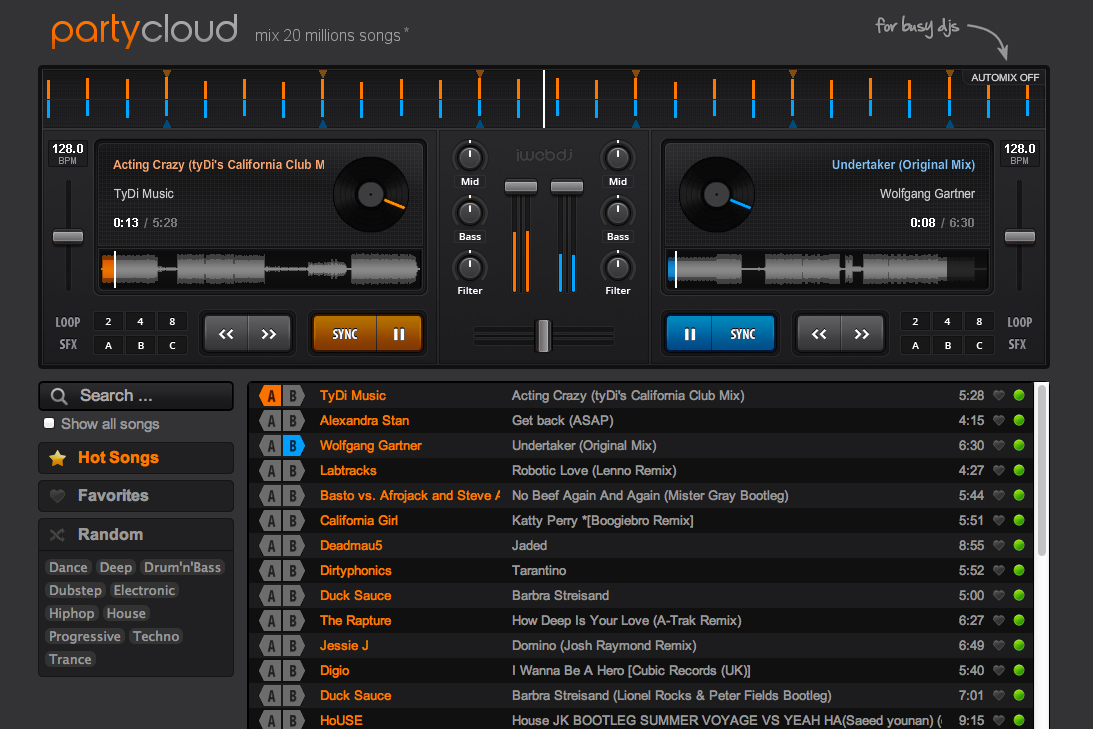Set left deck loop to 2 beats
This screenshot has height=729, width=1093.
click(108, 321)
